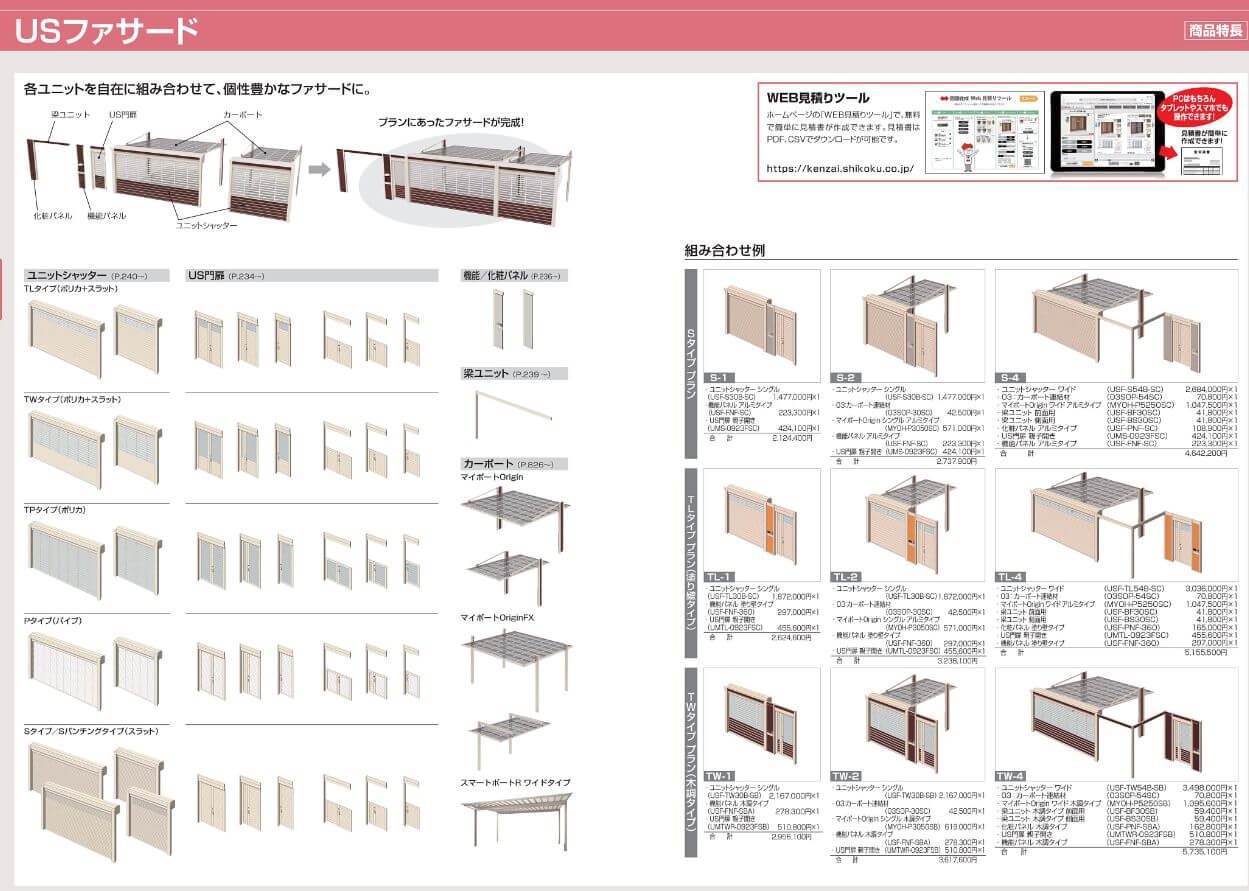Click the マイポートOriginFX carport illustration
This screenshot has height=891, width=1249.
(x=515, y=657)
